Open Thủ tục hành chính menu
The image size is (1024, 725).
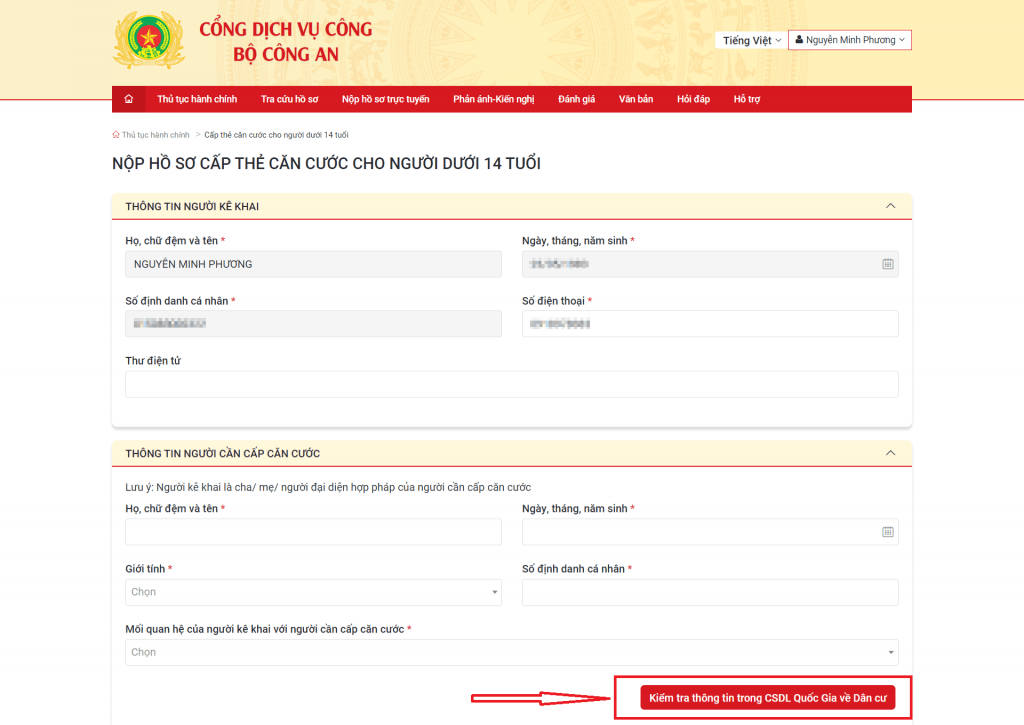197,99
